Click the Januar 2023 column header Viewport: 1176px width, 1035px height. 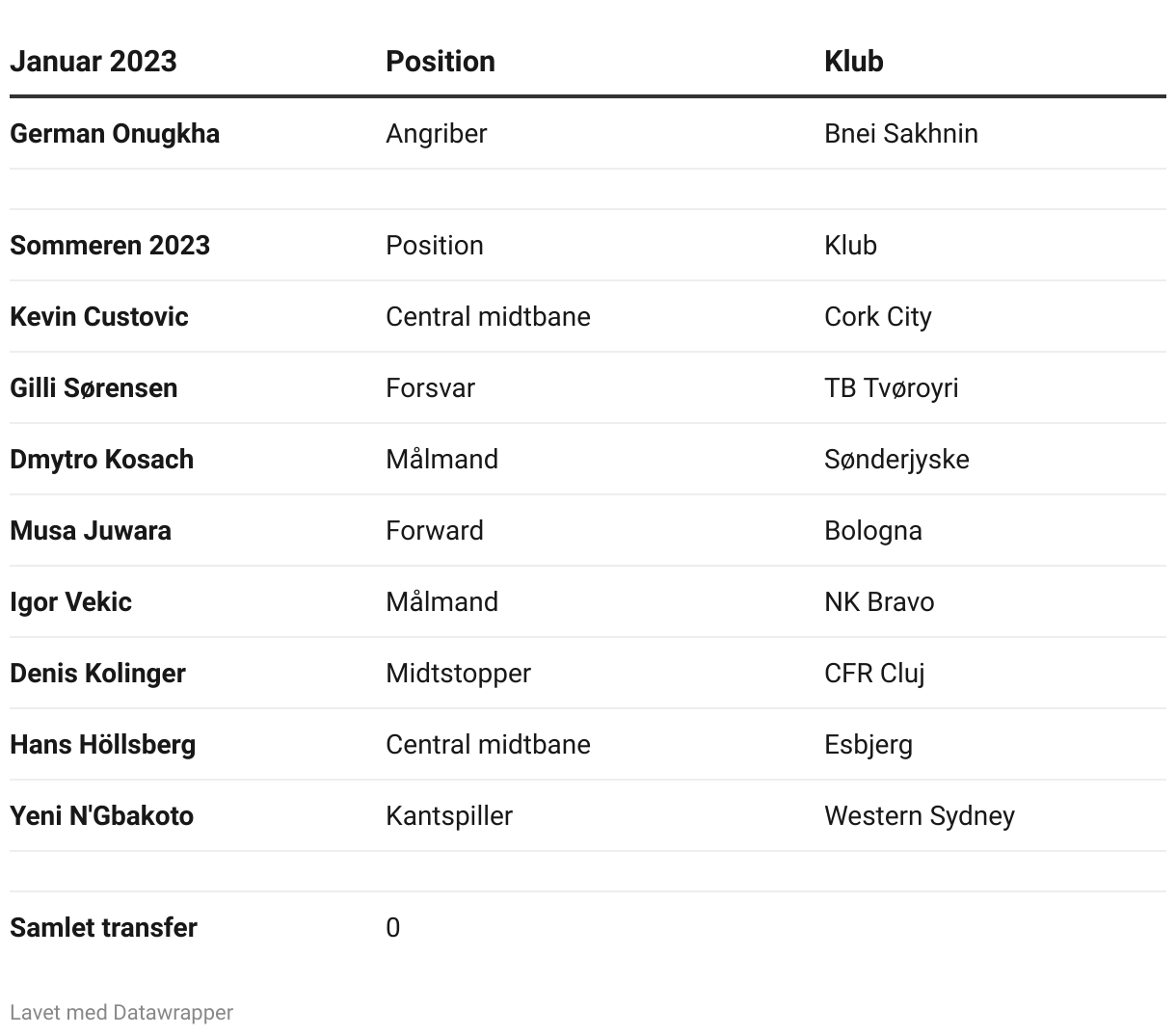[x=94, y=61]
